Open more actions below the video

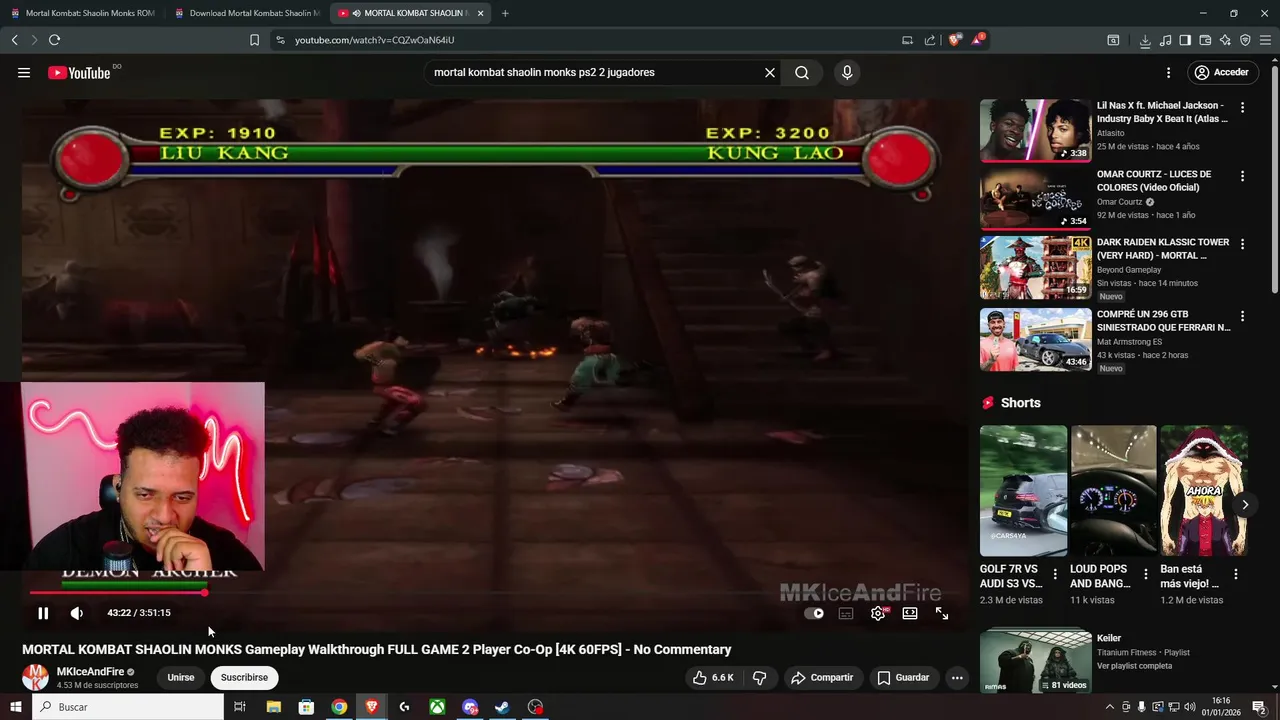point(957,677)
